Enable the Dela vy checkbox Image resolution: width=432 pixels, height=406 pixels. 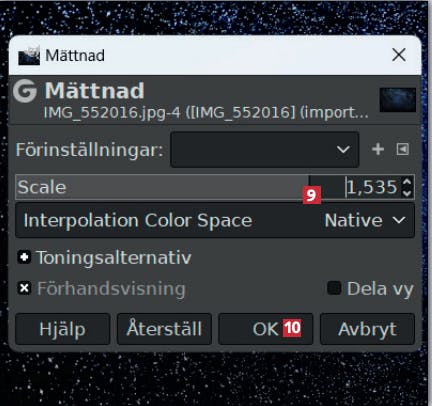click(334, 288)
